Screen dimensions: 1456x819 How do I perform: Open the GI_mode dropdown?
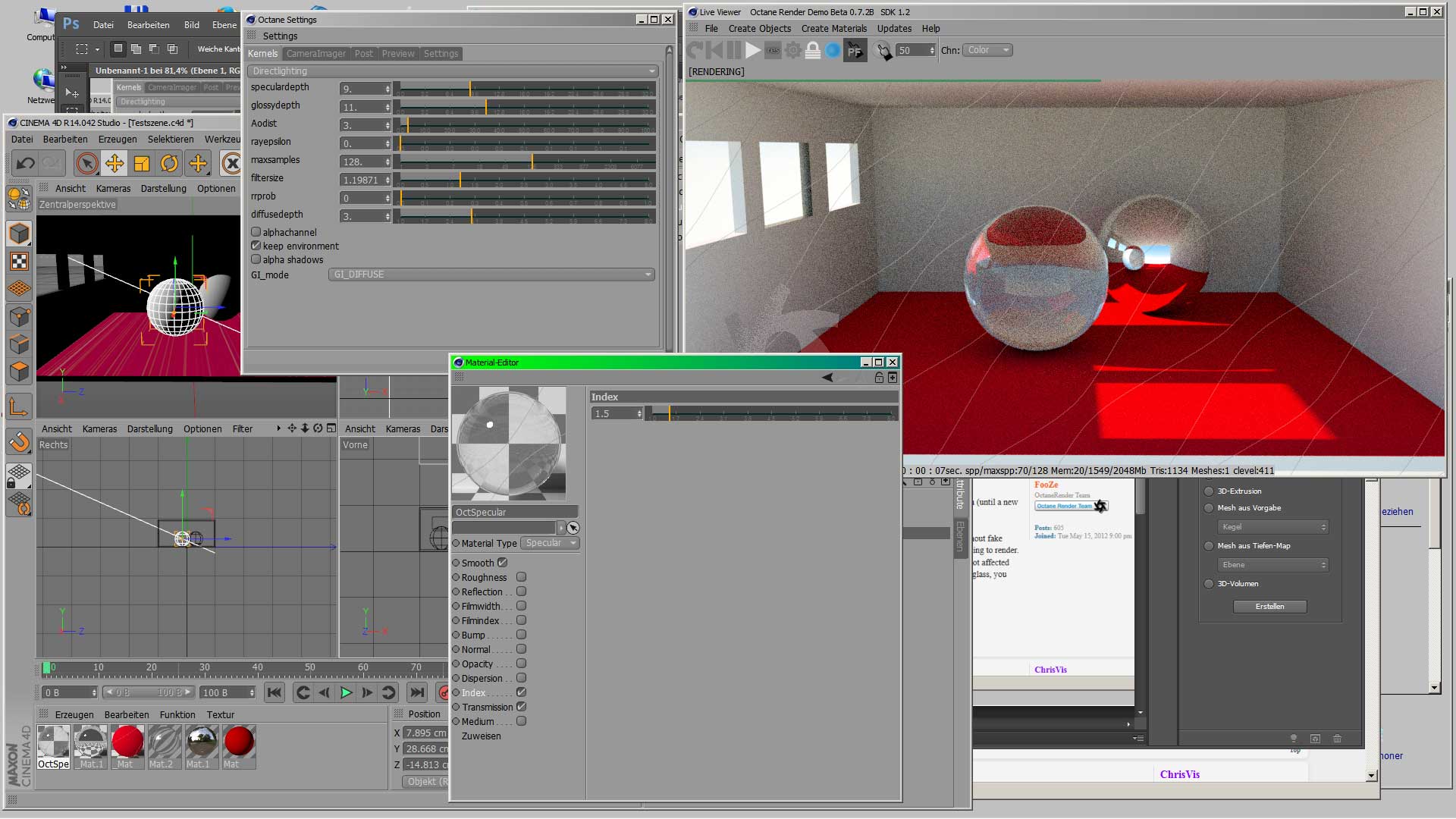pyautogui.click(x=491, y=275)
